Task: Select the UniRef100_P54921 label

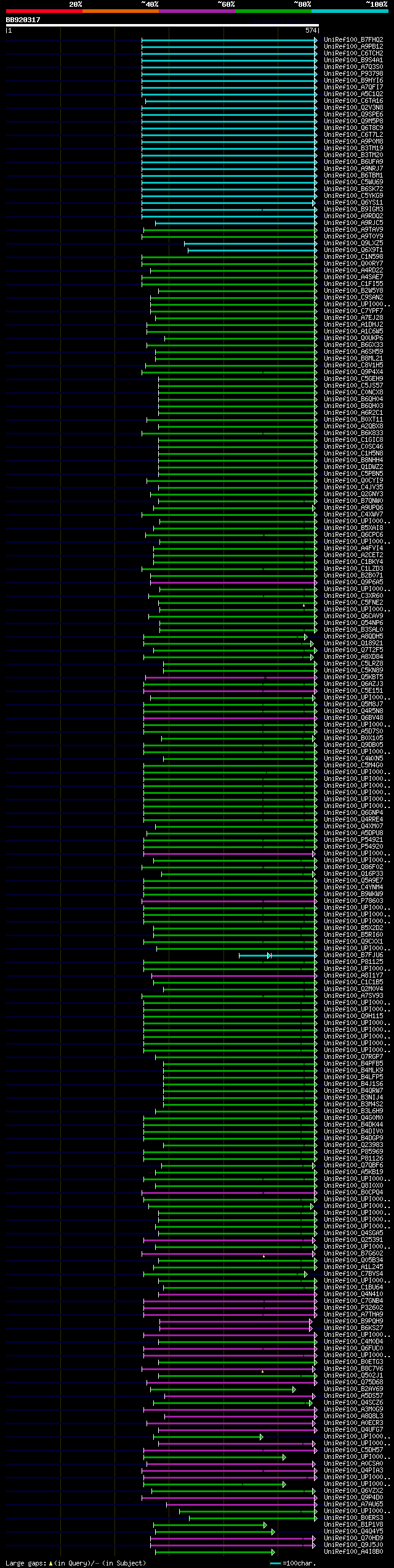Action: pos(353,839)
